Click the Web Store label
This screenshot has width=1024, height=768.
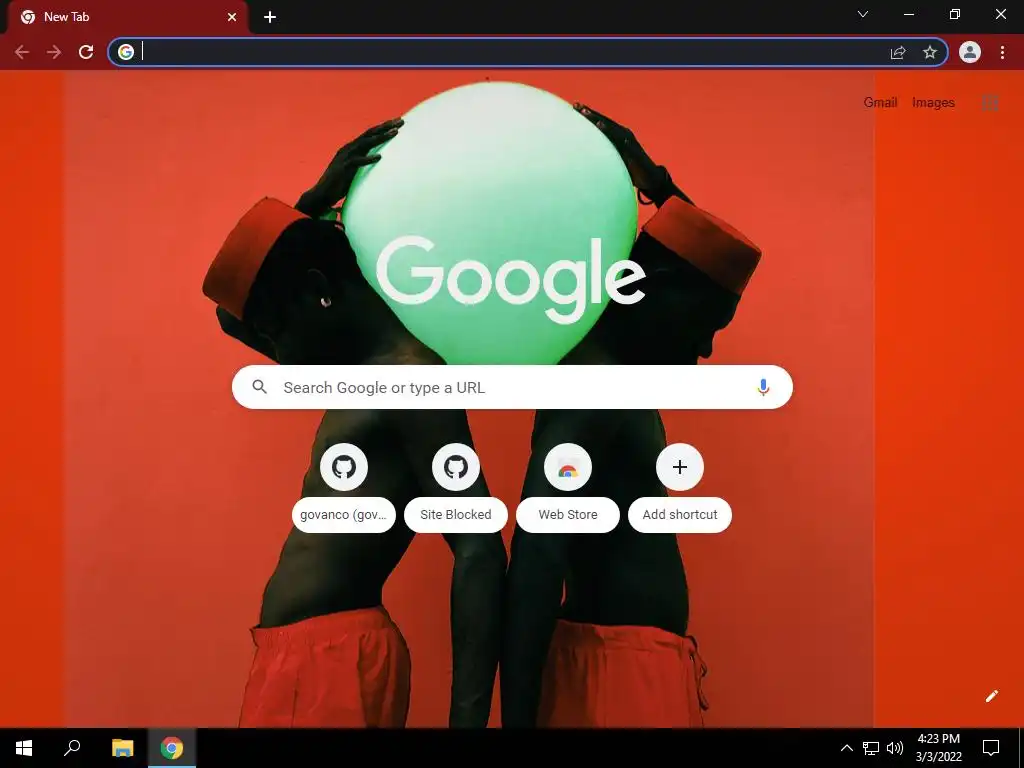click(x=568, y=515)
